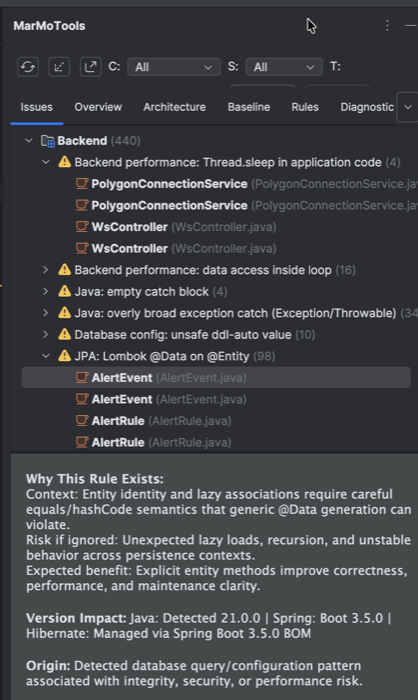Click the 'Java: empty catch block' label

point(142,292)
